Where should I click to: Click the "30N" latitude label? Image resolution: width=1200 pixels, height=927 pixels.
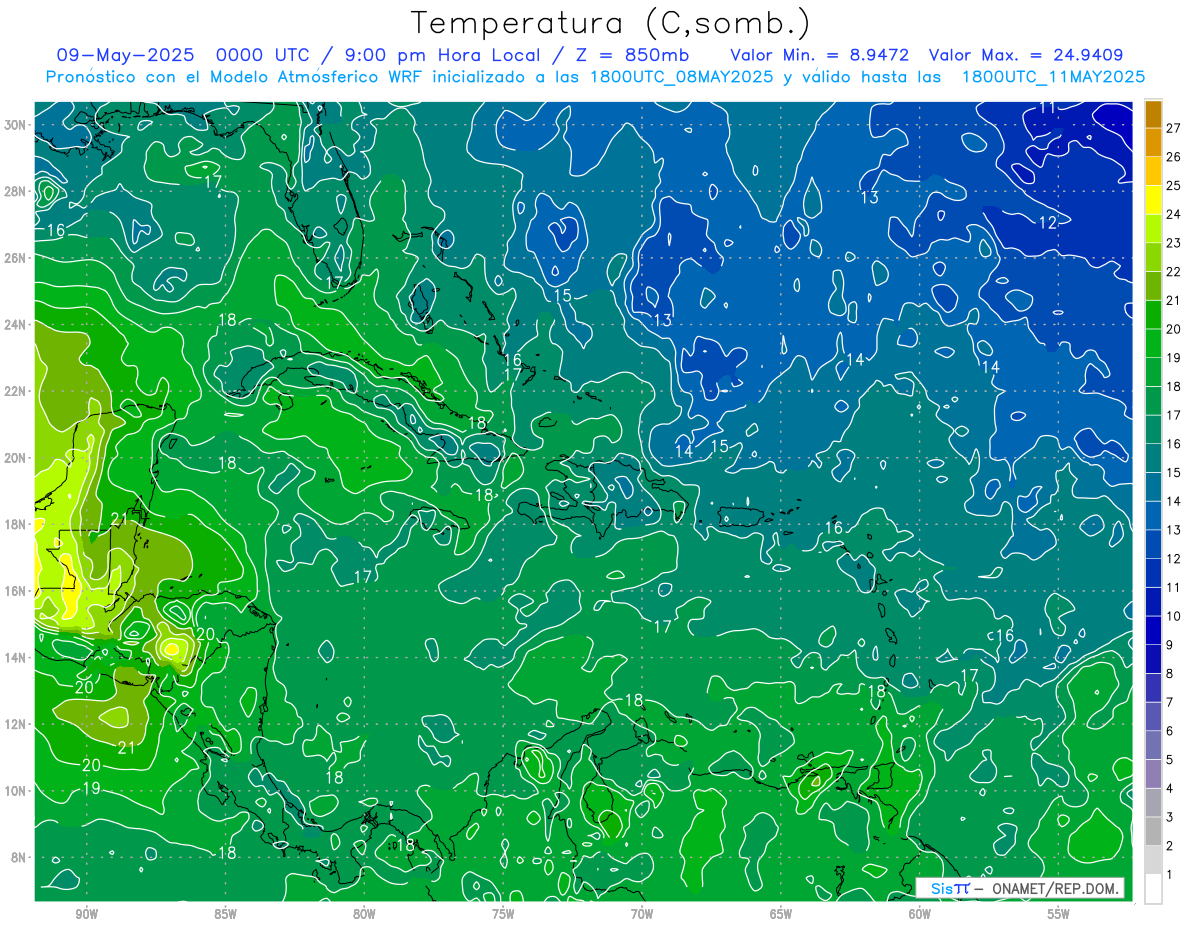pos(17,125)
